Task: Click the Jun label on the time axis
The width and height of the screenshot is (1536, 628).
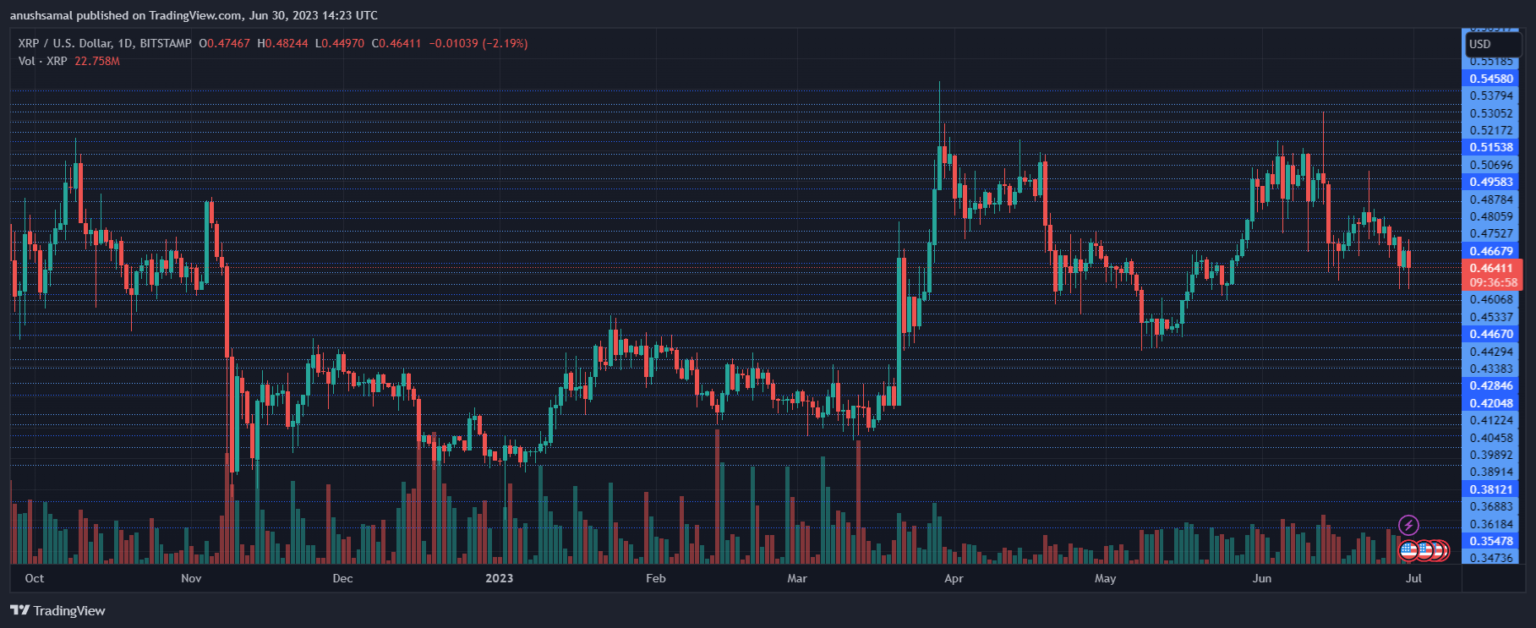Action: (1262, 578)
